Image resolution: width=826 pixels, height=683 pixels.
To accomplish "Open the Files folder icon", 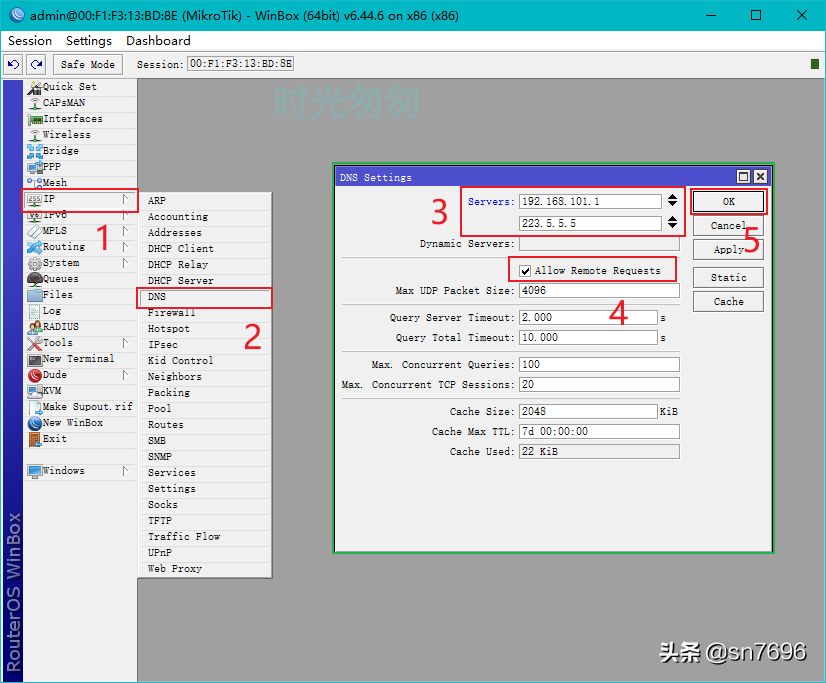I will pos(35,295).
